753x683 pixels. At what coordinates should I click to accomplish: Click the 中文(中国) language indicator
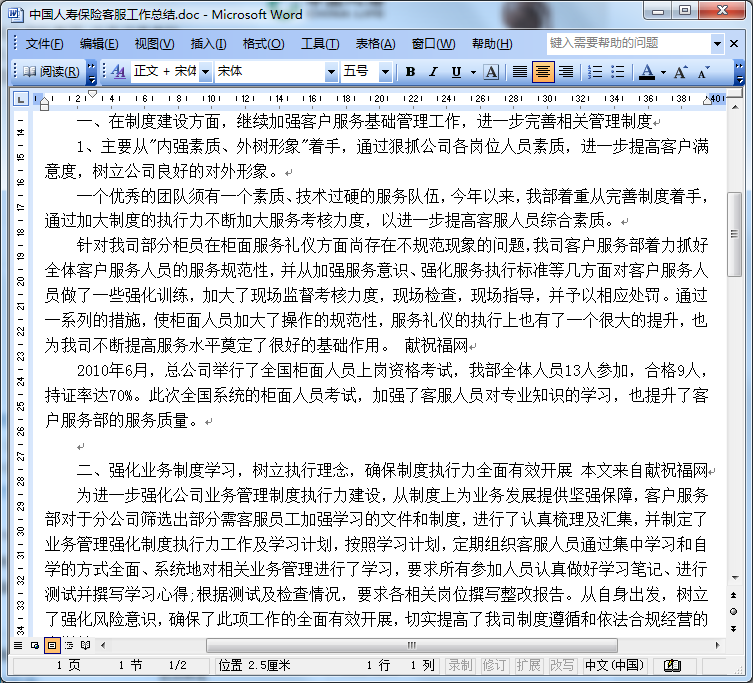tap(614, 666)
